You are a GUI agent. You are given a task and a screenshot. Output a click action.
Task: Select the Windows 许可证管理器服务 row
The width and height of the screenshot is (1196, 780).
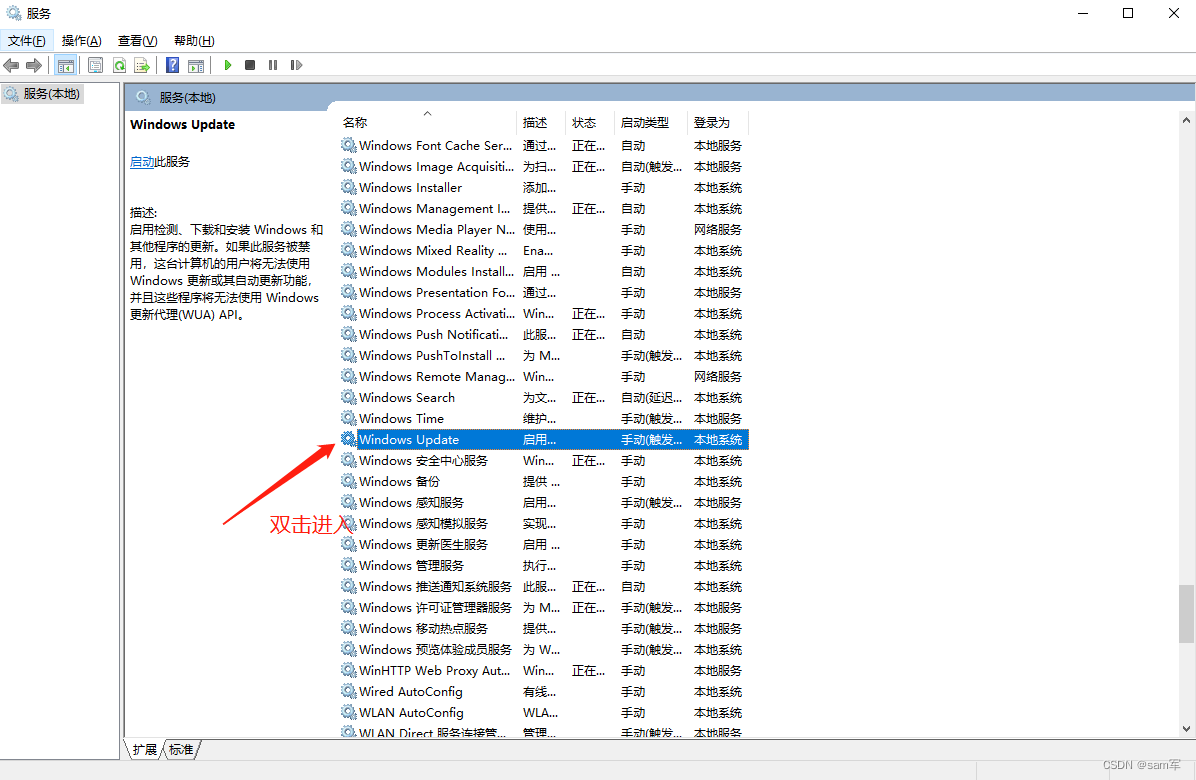click(544, 607)
